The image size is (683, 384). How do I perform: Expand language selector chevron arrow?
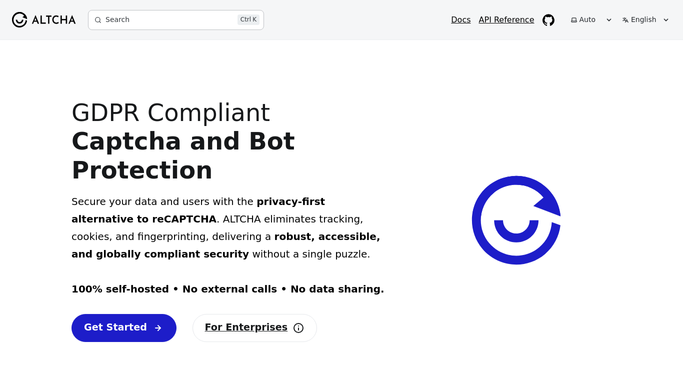pos(666,20)
